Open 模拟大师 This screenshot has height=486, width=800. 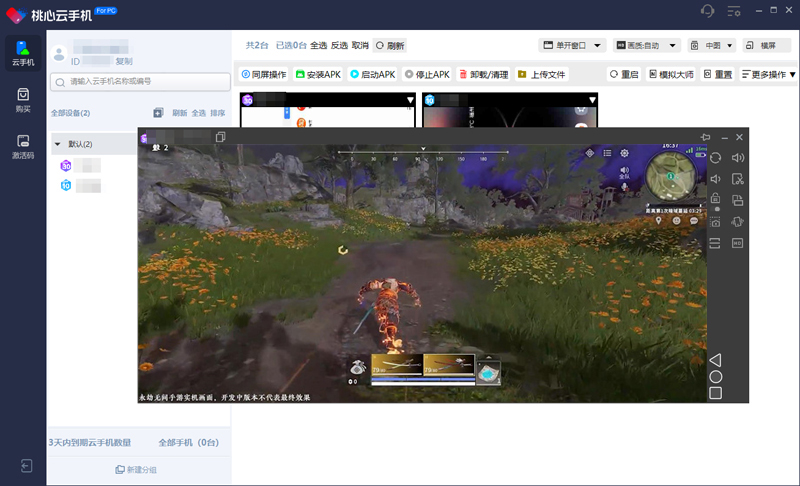point(671,74)
